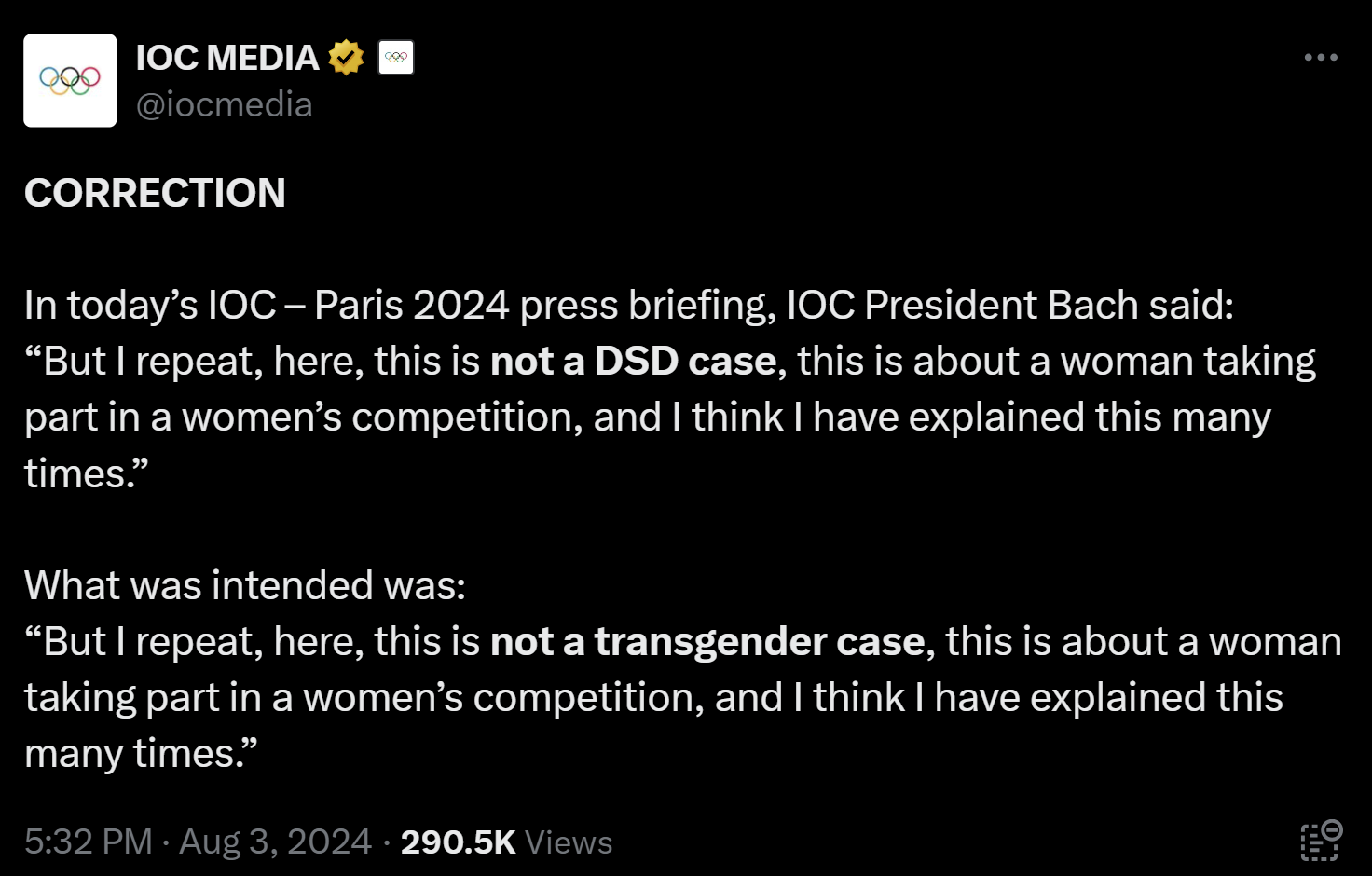Viewport: 1372px width, 876px height.
Task: Click the gold verified badge
Action: click(346, 58)
